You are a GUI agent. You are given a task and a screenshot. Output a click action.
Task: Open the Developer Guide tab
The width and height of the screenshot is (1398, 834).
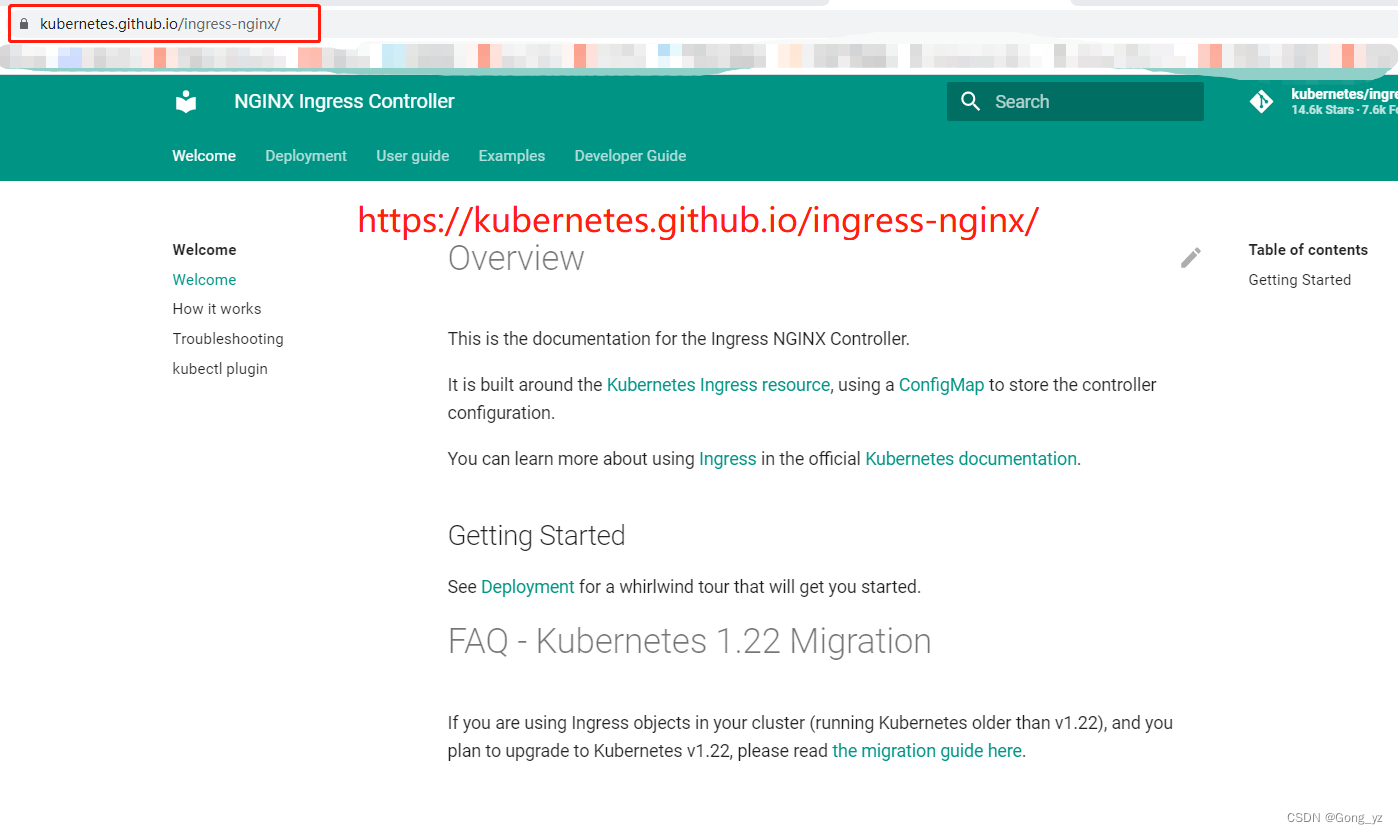click(630, 156)
